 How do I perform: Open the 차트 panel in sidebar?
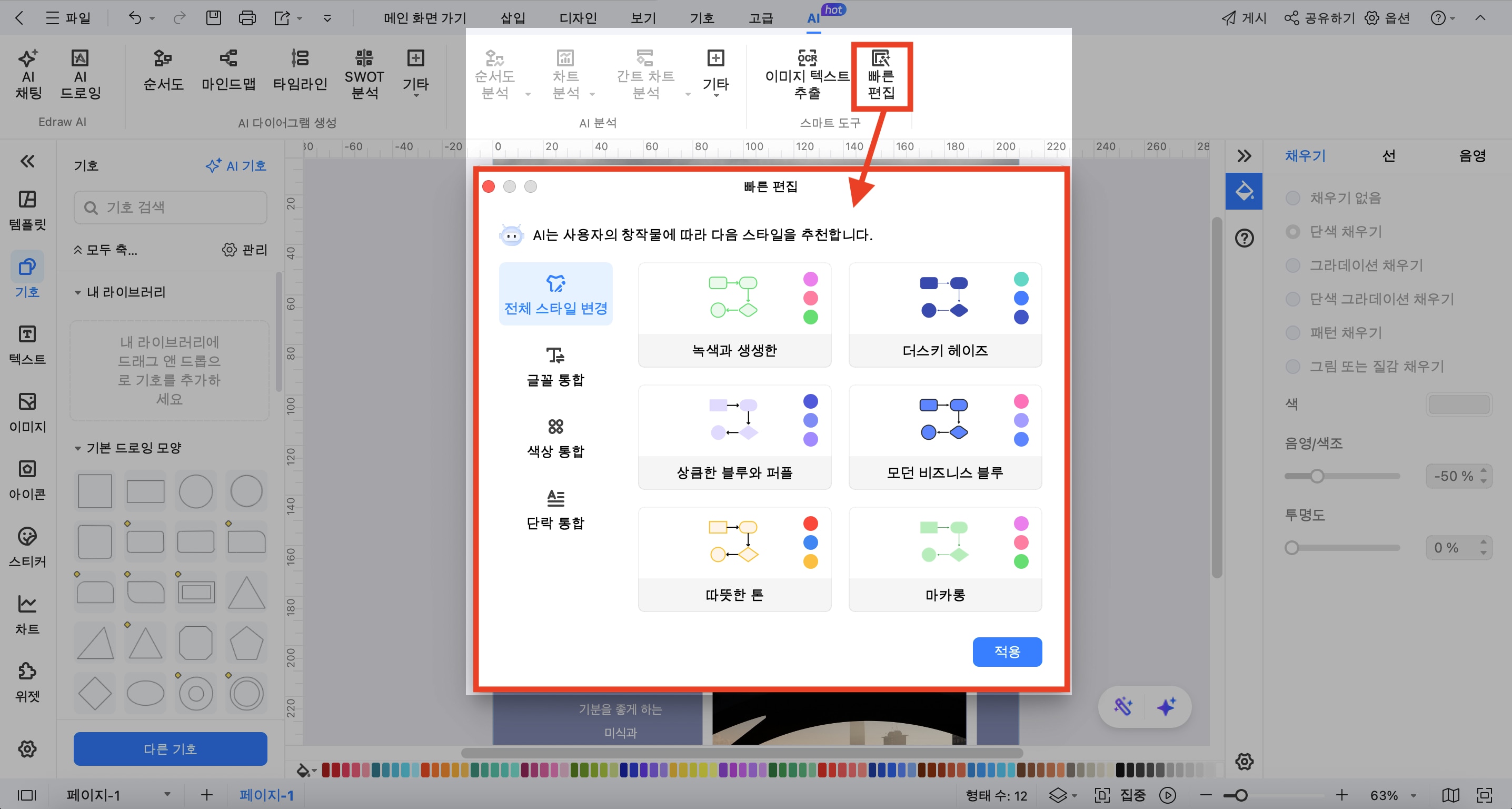coord(27,614)
